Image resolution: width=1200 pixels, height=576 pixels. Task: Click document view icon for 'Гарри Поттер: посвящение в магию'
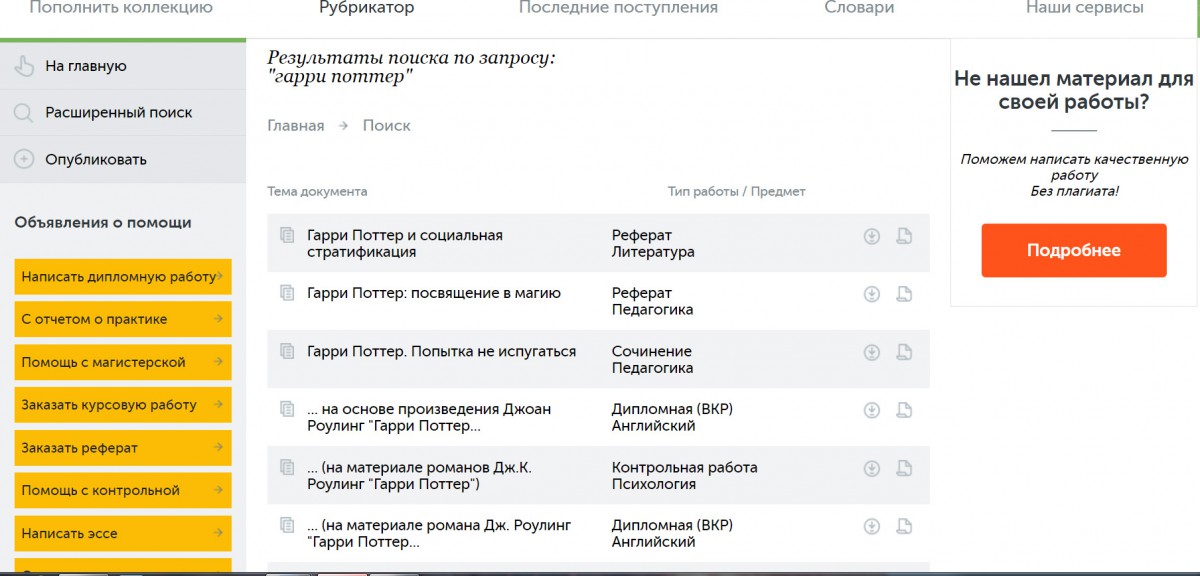(x=904, y=294)
